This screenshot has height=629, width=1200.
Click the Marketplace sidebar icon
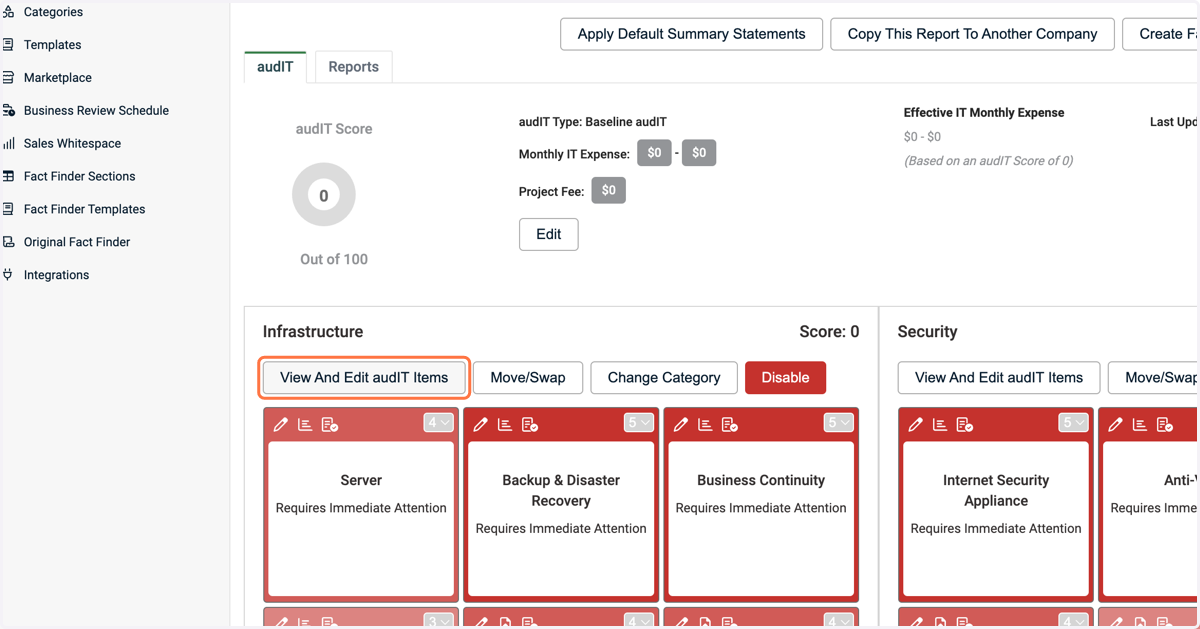pyautogui.click(x=9, y=78)
